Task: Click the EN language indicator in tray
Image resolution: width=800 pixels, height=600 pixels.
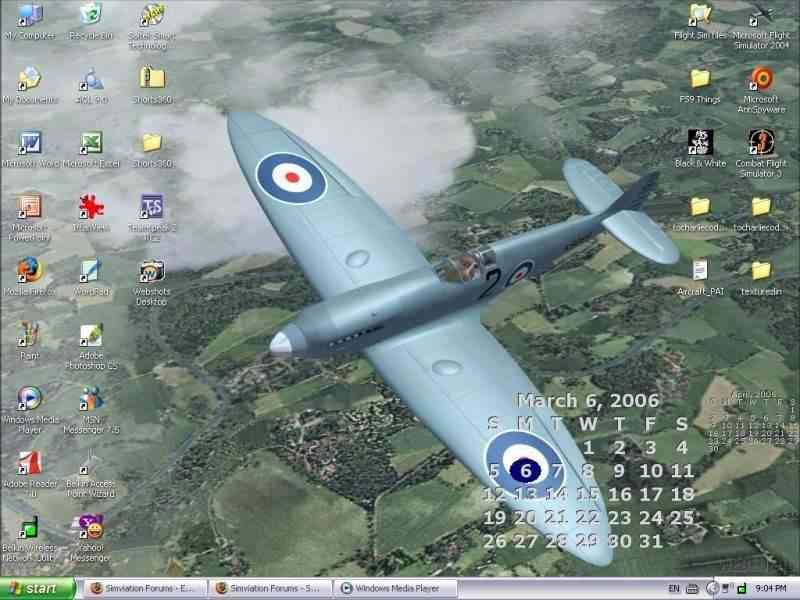Action: click(x=675, y=589)
